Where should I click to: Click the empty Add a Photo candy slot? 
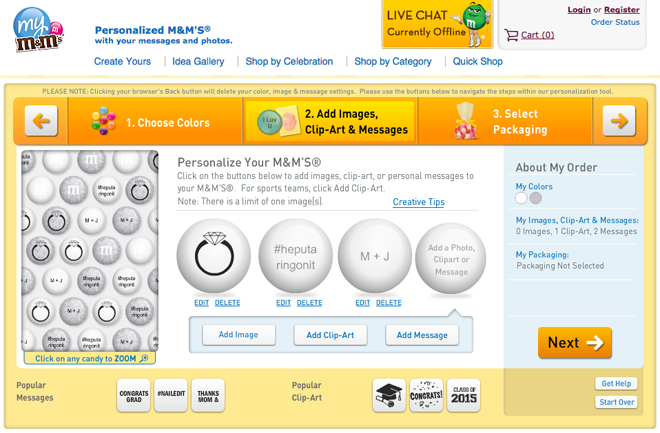point(451,259)
